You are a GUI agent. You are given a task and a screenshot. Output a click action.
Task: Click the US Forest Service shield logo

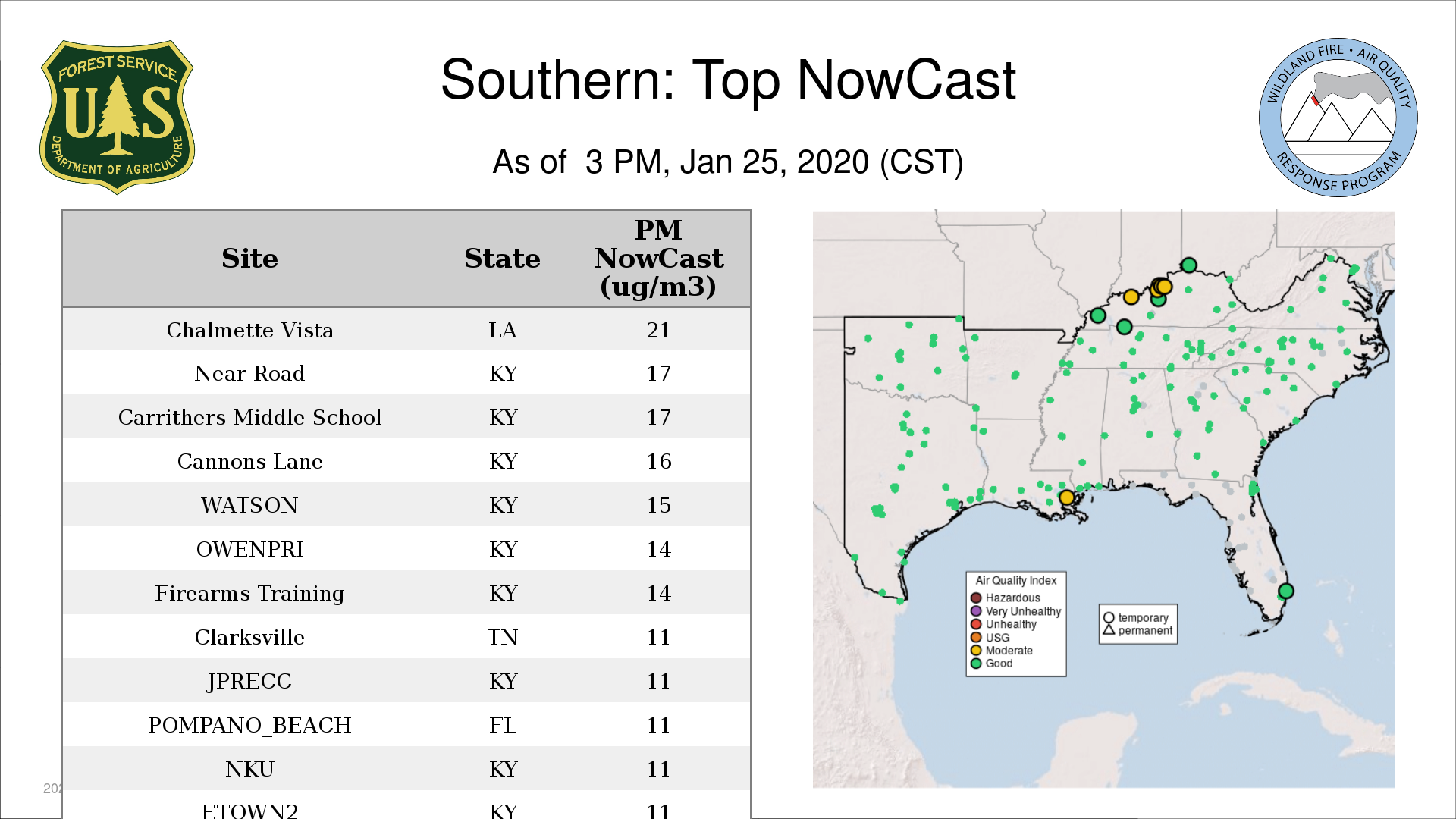117,117
